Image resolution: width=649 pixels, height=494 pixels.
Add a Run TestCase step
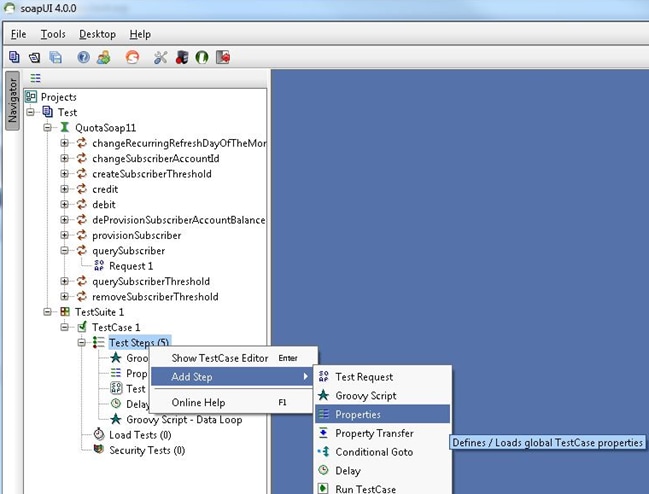coord(383,489)
